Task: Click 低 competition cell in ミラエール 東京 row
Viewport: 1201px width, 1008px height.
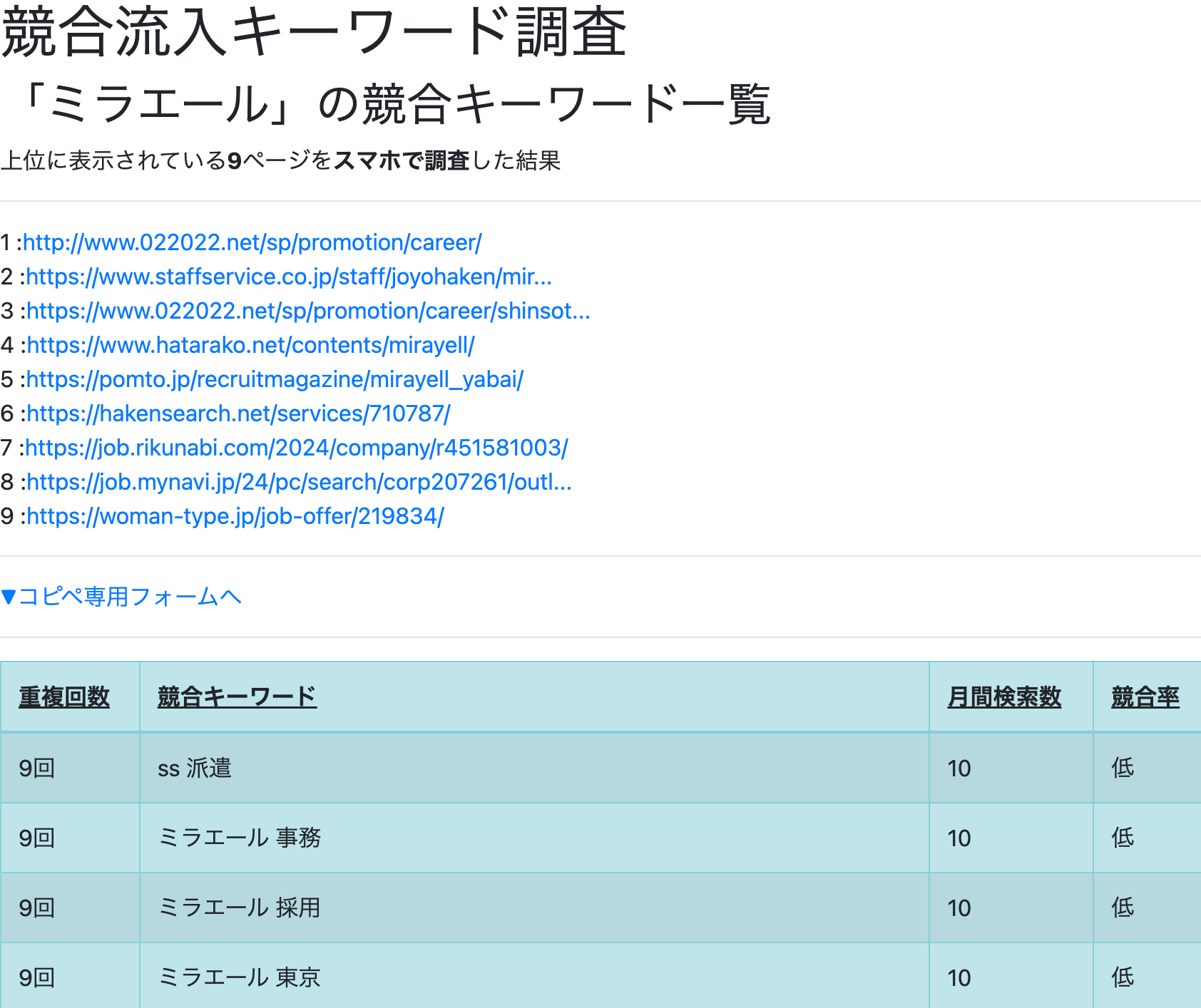Action: point(1147,976)
